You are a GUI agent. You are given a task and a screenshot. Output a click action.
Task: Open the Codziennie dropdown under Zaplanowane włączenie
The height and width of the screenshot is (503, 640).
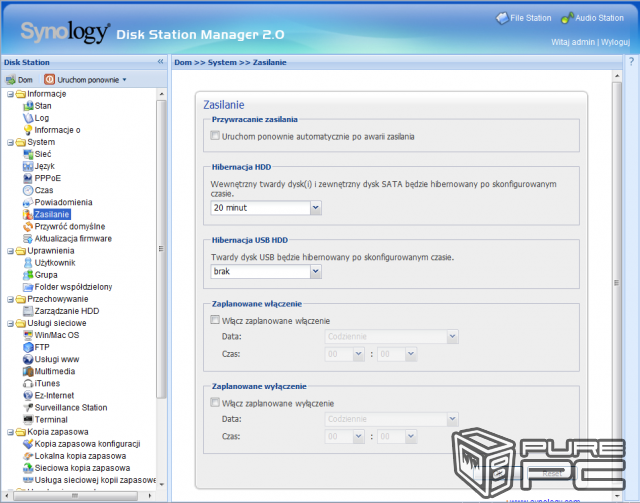point(452,337)
